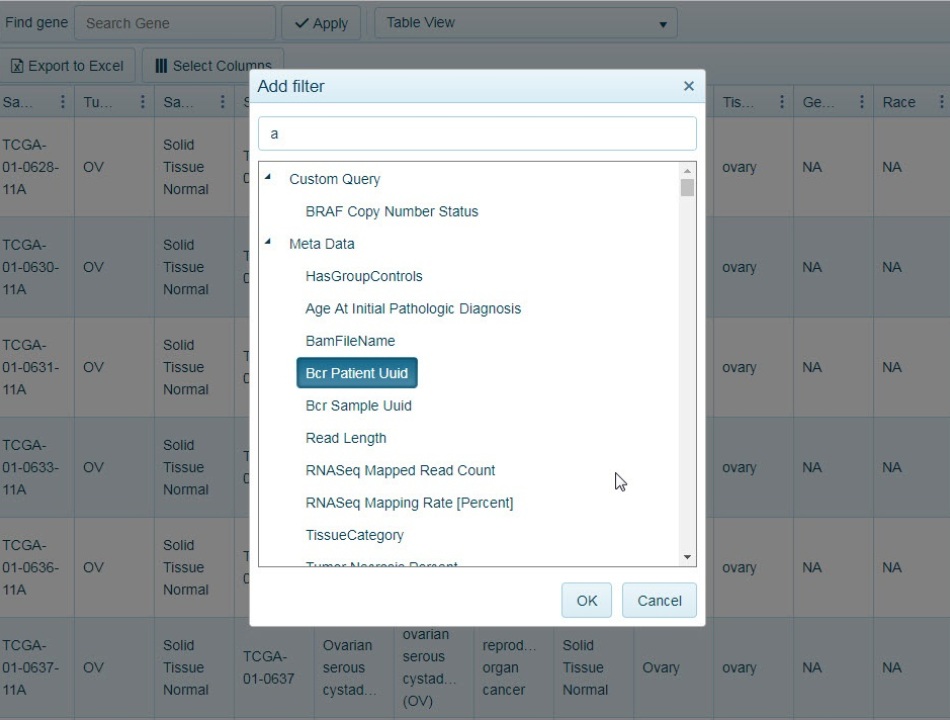Collapse the Custom Query tree node
The height and width of the screenshot is (720, 950).
click(268, 178)
